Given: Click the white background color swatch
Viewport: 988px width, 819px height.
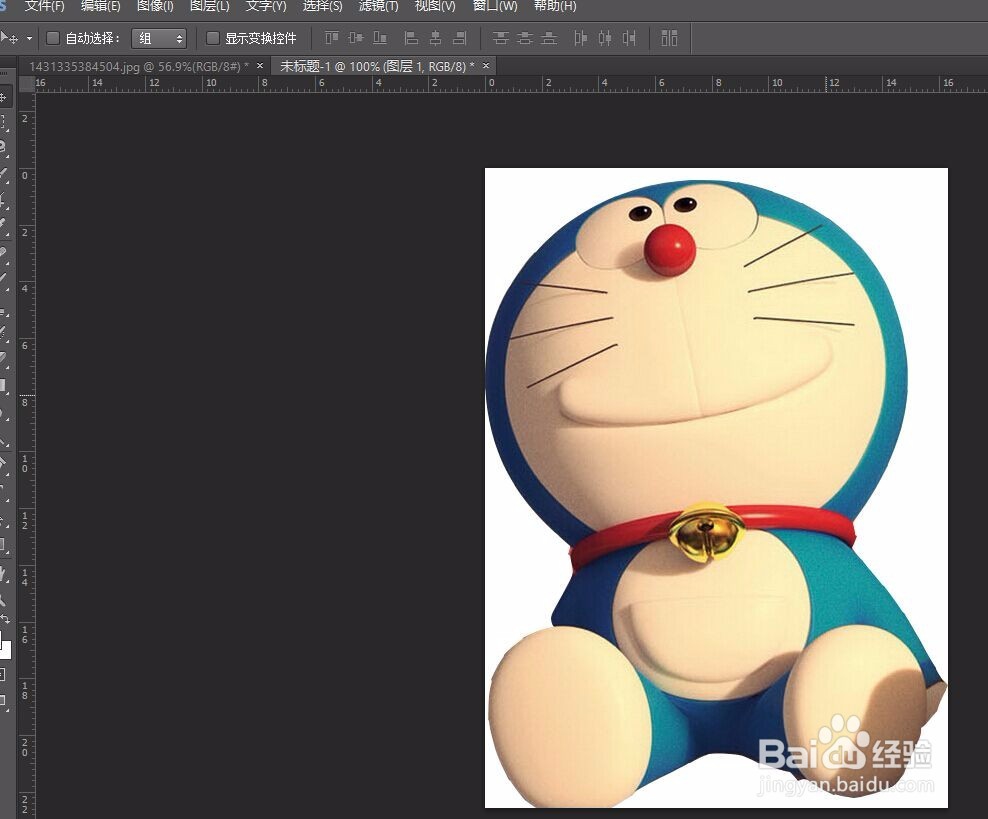Looking at the screenshot, I should pyautogui.click(x=6, y=650).
